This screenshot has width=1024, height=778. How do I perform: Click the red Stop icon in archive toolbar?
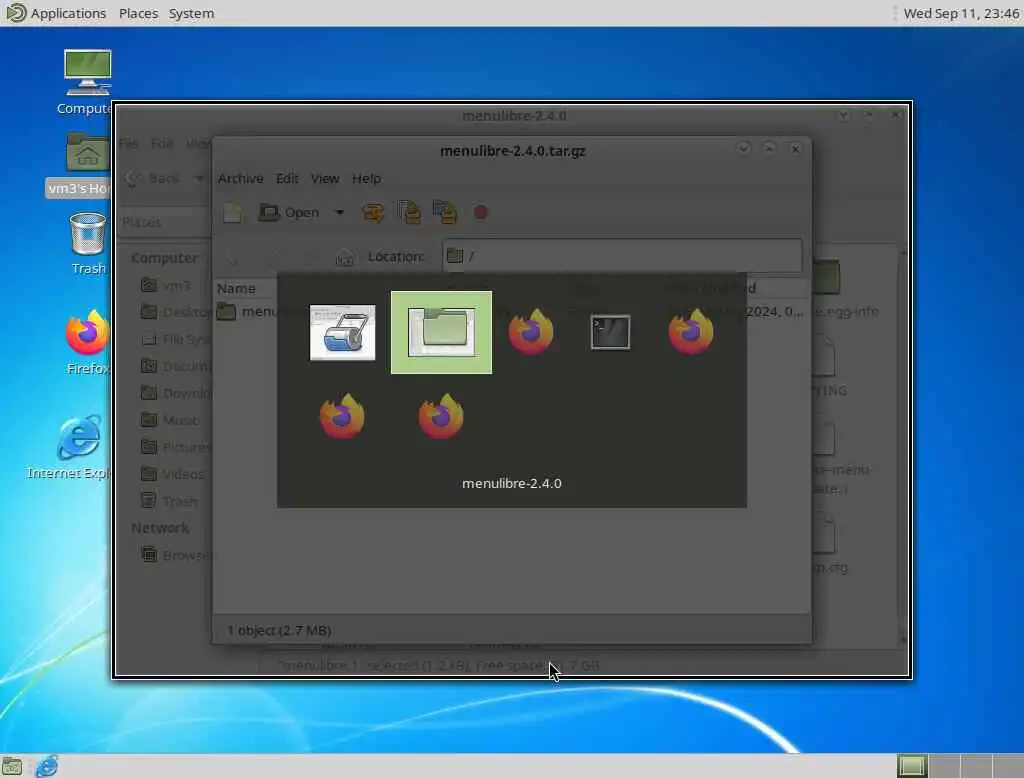(x=481, y=212)
